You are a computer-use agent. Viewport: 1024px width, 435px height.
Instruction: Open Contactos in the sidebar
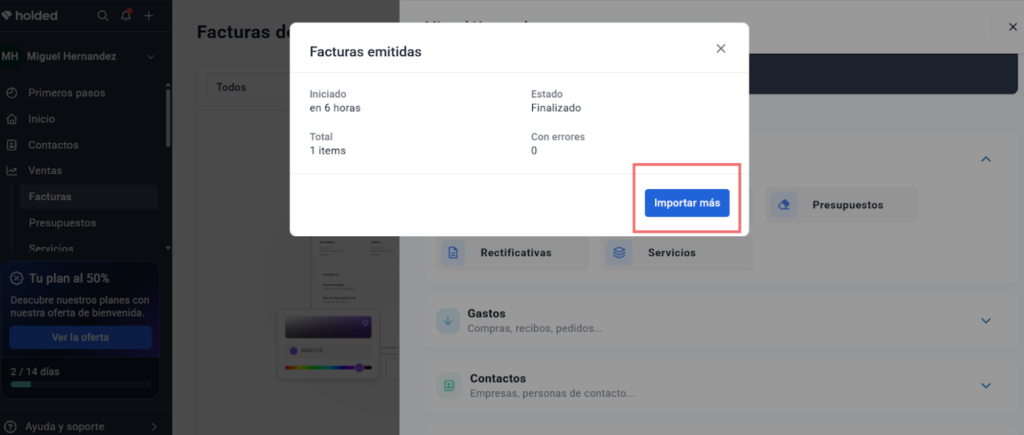53,145
